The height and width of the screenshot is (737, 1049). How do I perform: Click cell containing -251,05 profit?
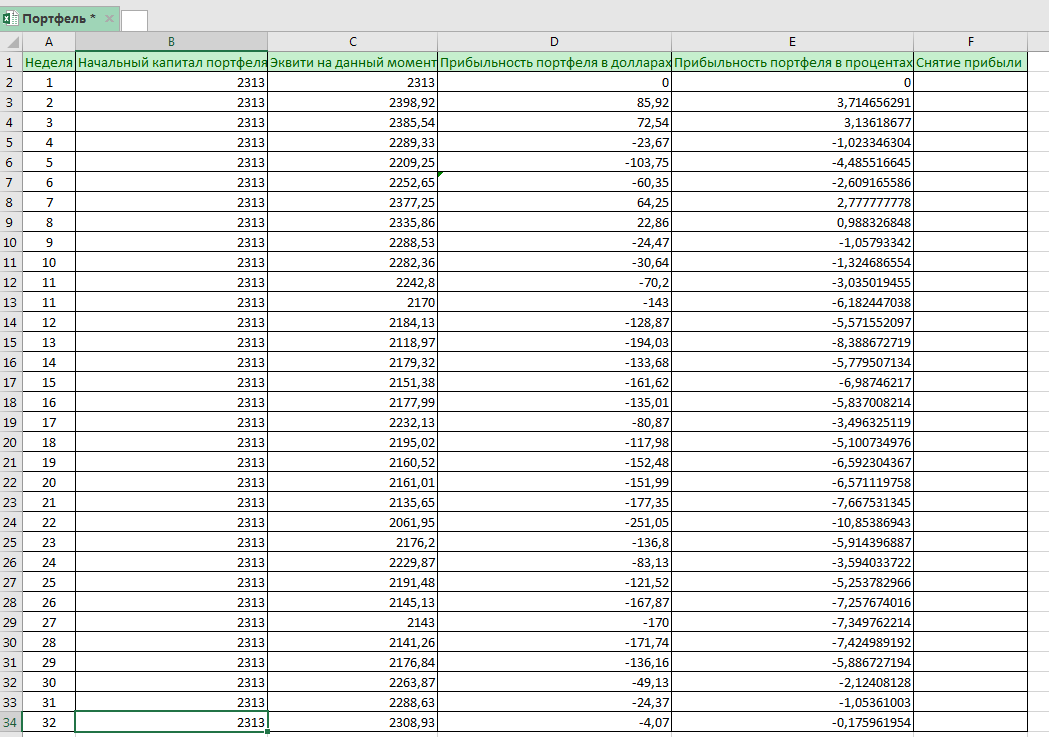(x=554, y=522)
